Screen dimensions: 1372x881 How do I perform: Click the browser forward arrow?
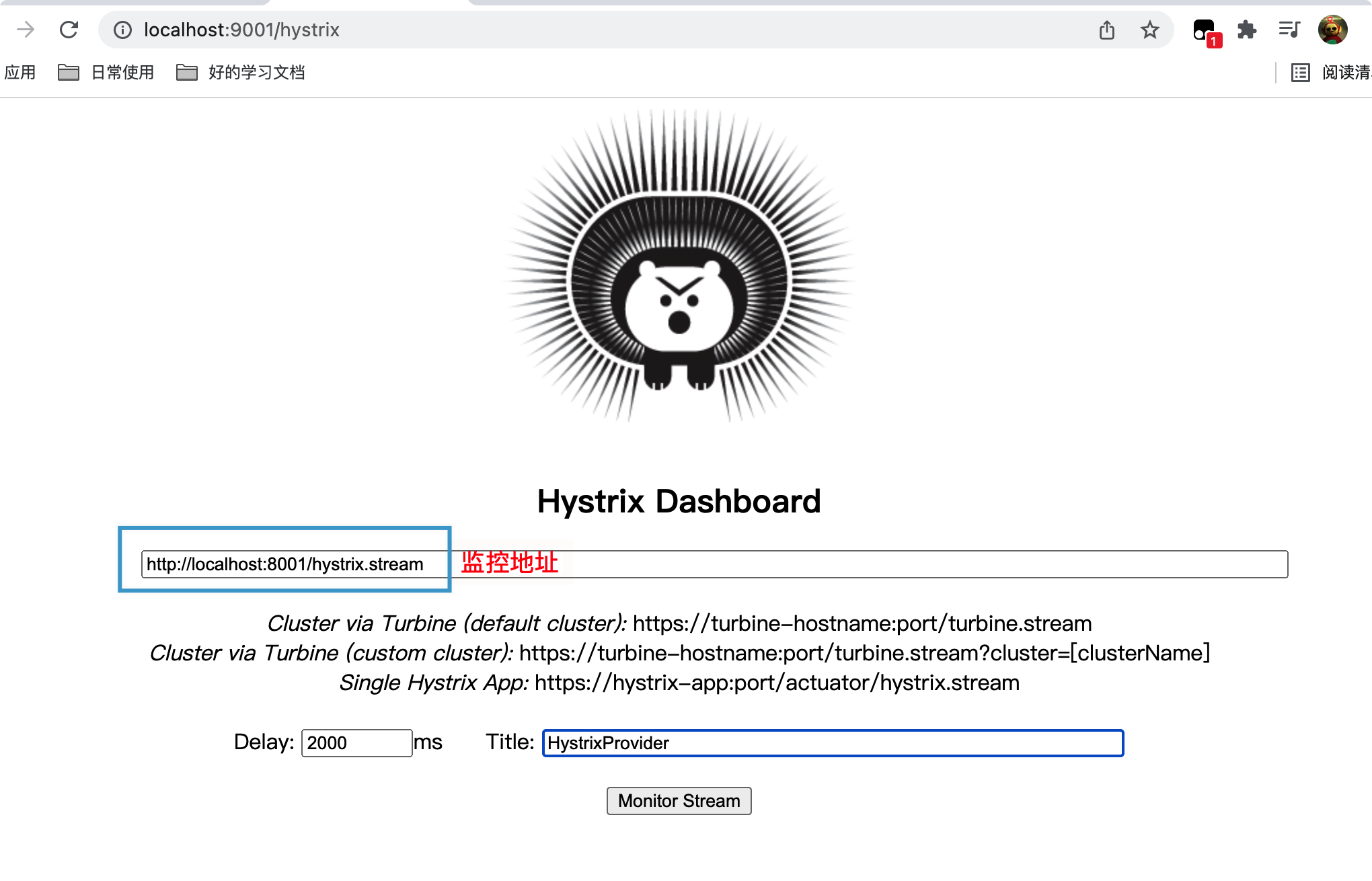pyautogui.click(x=26, y=30)
